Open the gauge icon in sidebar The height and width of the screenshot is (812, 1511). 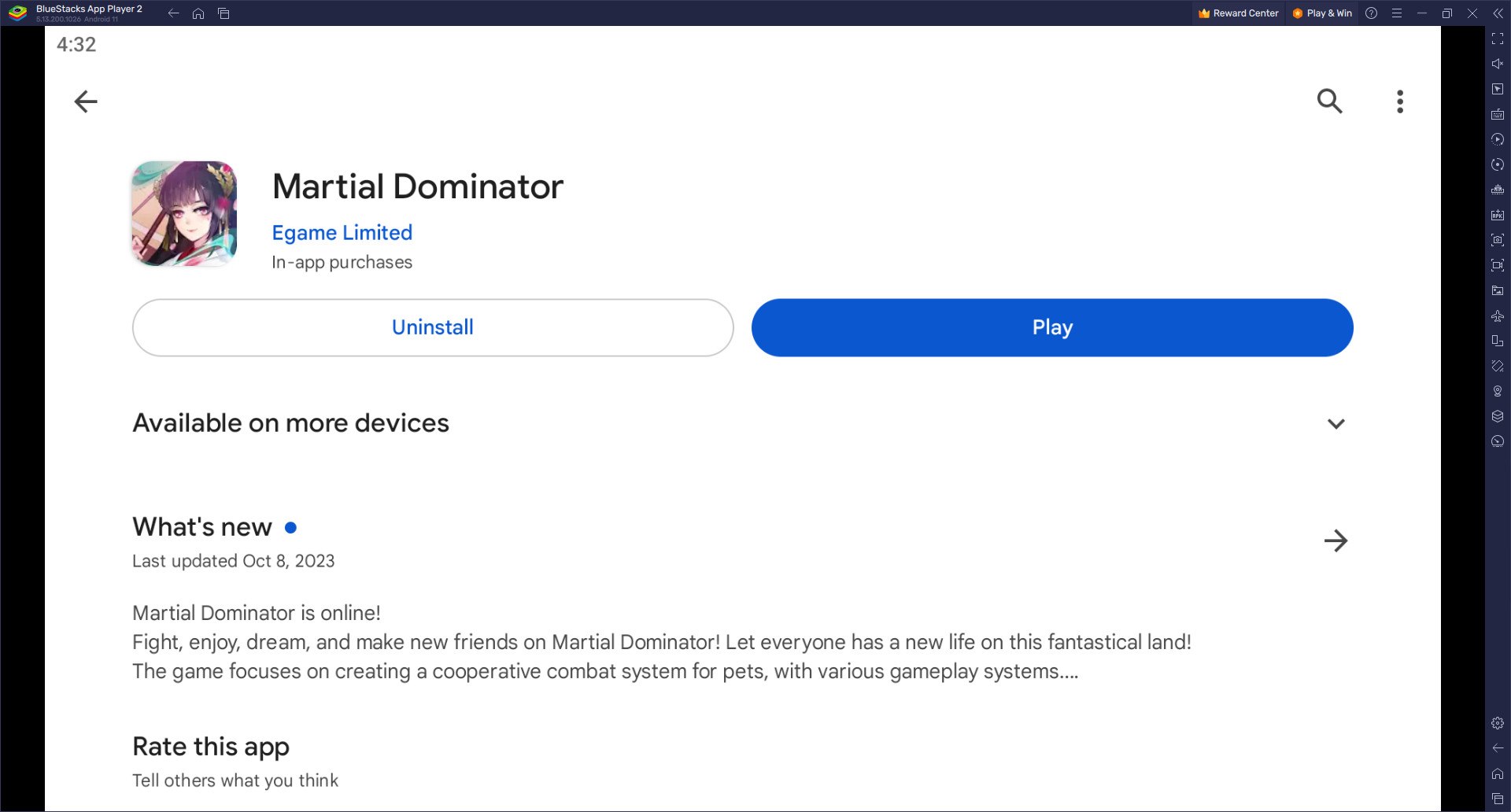click(x=1498, y=441)
